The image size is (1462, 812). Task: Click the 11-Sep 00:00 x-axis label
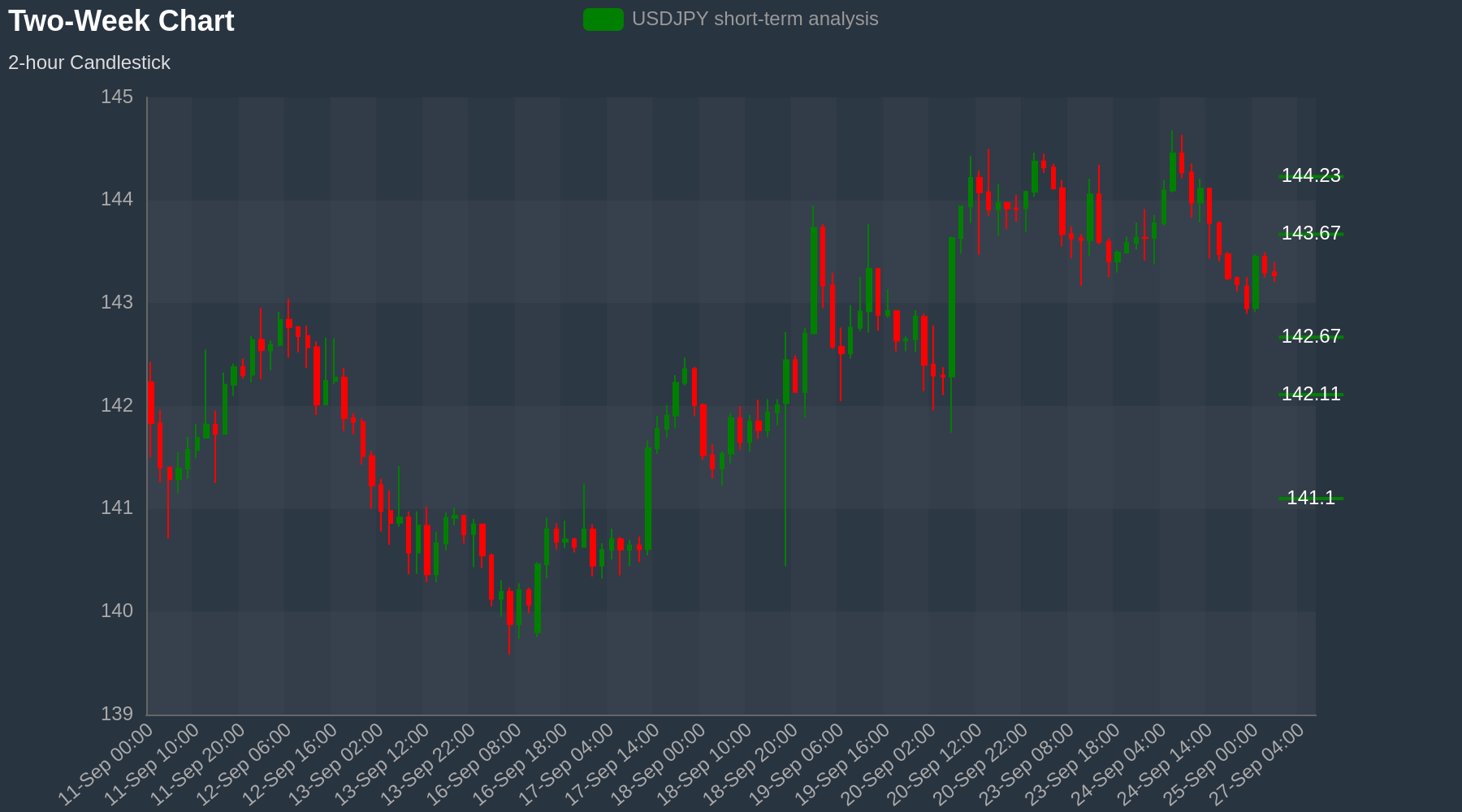106,764
